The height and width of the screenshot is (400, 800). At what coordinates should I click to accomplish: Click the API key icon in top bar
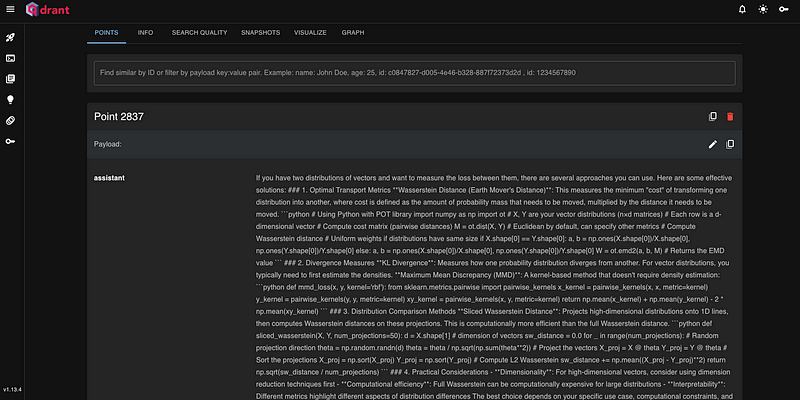(785, 9)
